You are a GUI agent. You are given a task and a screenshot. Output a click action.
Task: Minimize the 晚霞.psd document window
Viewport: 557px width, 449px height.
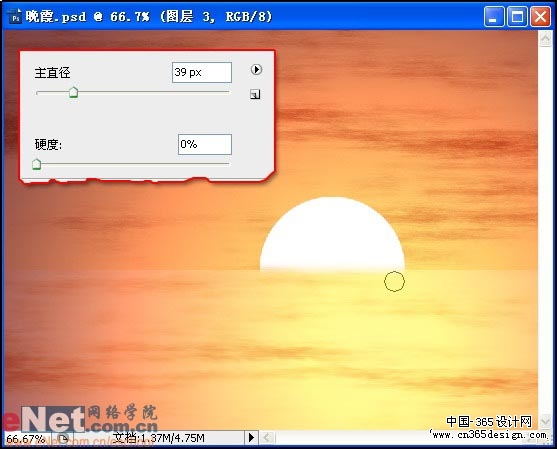tap(493, 16)
